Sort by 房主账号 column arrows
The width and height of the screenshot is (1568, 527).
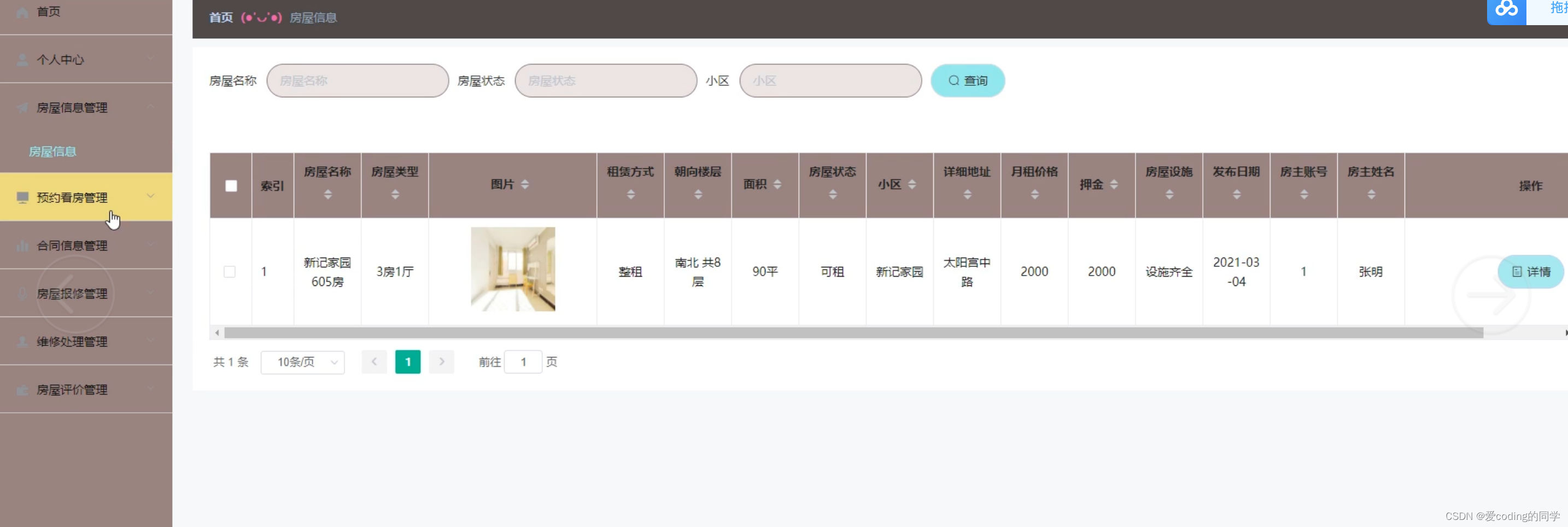coord(1304,194)
